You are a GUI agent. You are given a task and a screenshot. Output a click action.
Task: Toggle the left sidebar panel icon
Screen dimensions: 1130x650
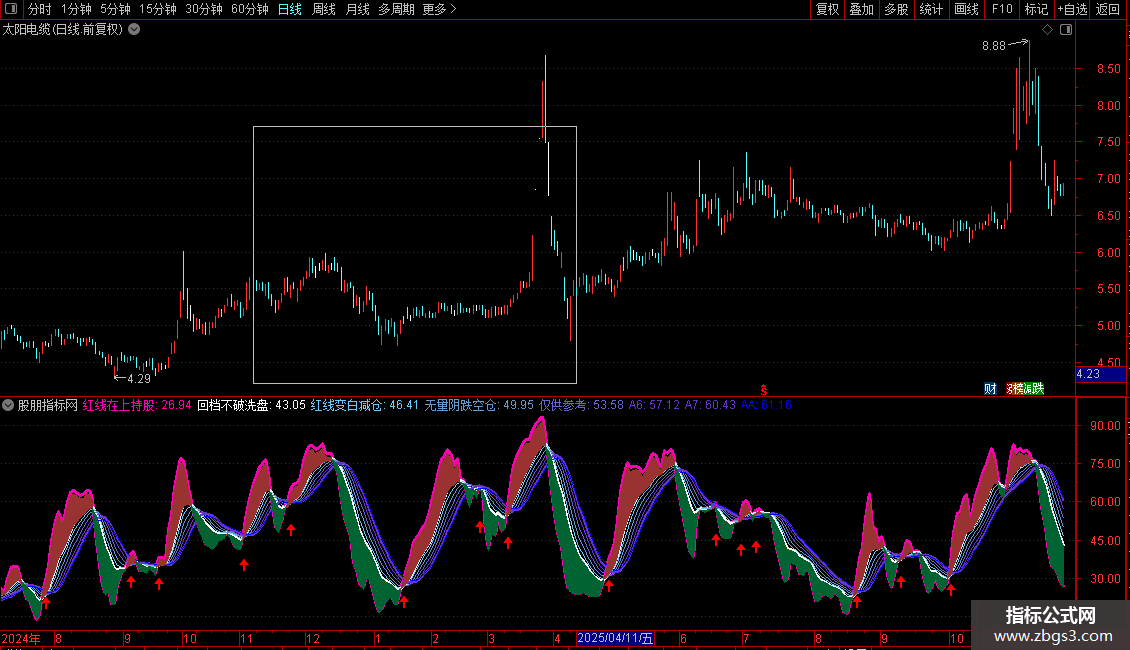(11, 9)
